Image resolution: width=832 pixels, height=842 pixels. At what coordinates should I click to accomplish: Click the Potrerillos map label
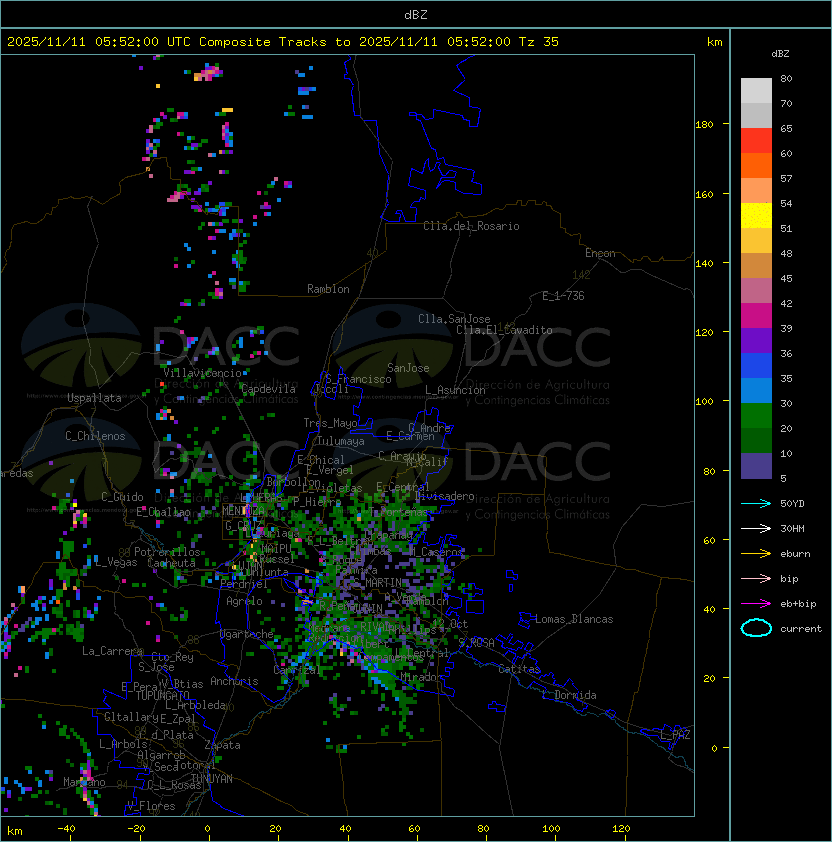(167, 552)
